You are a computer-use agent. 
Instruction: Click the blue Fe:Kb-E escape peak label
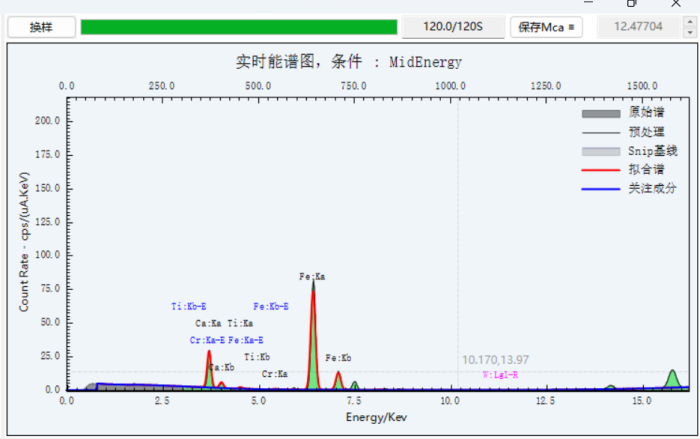271,306
